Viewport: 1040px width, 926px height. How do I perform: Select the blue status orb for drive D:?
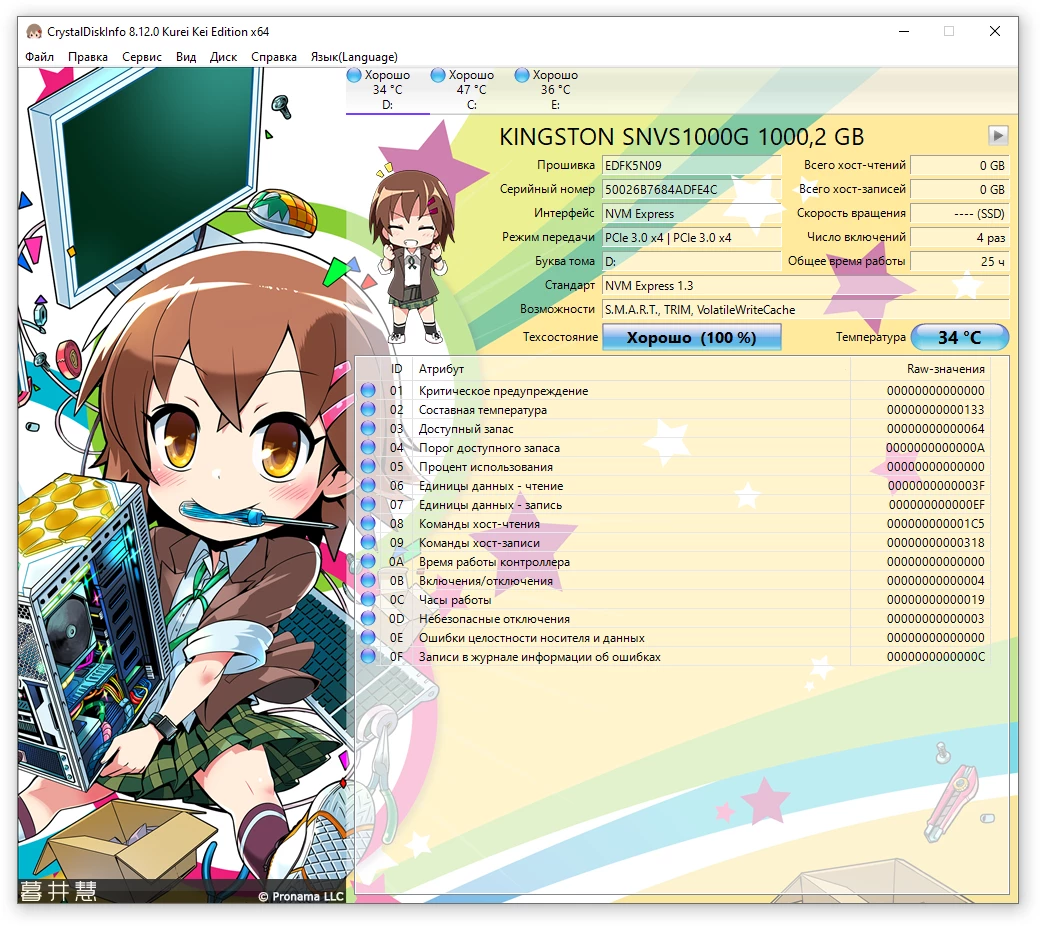click(x=354, y=75)
